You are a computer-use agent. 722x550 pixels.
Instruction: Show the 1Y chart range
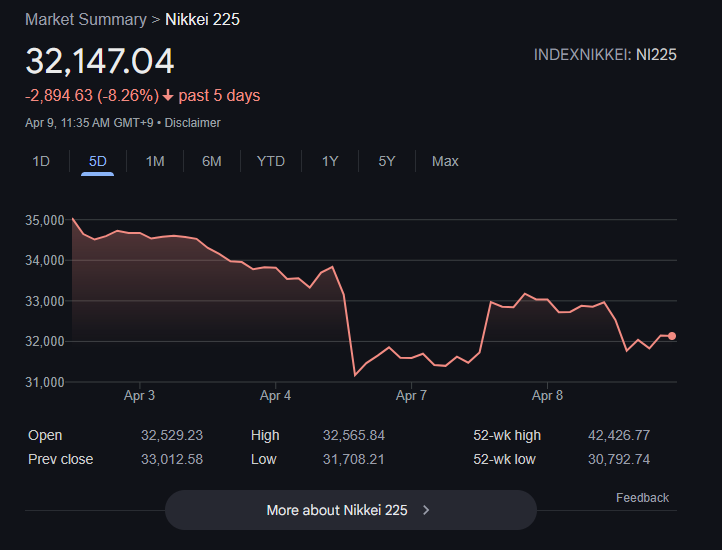tap(330, 161)
